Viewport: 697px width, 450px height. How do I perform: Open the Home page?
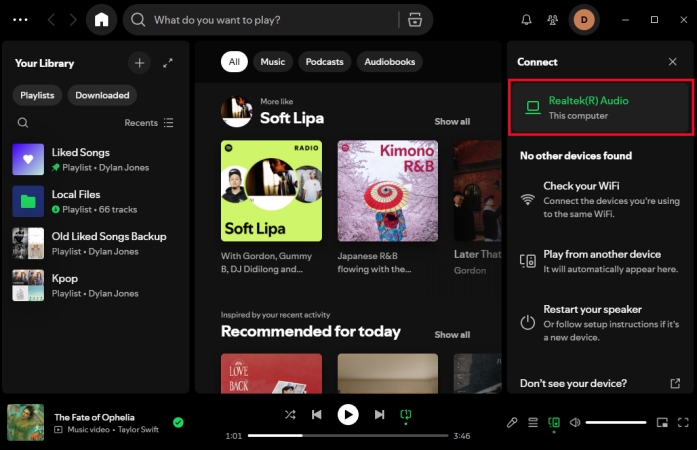pos(101,20)
